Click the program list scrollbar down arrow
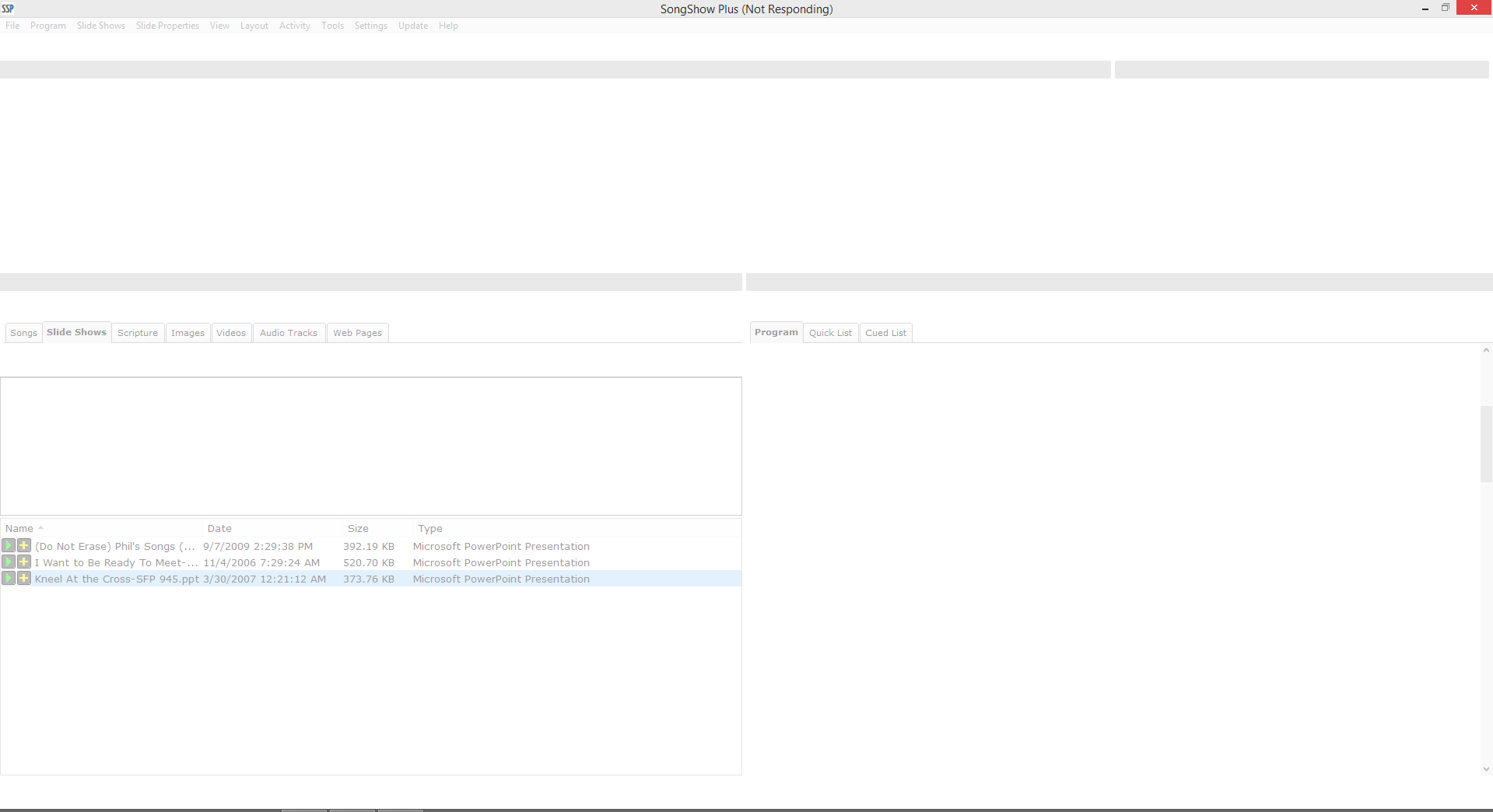Screen dimensions: 1493x812 [1486, 769]
